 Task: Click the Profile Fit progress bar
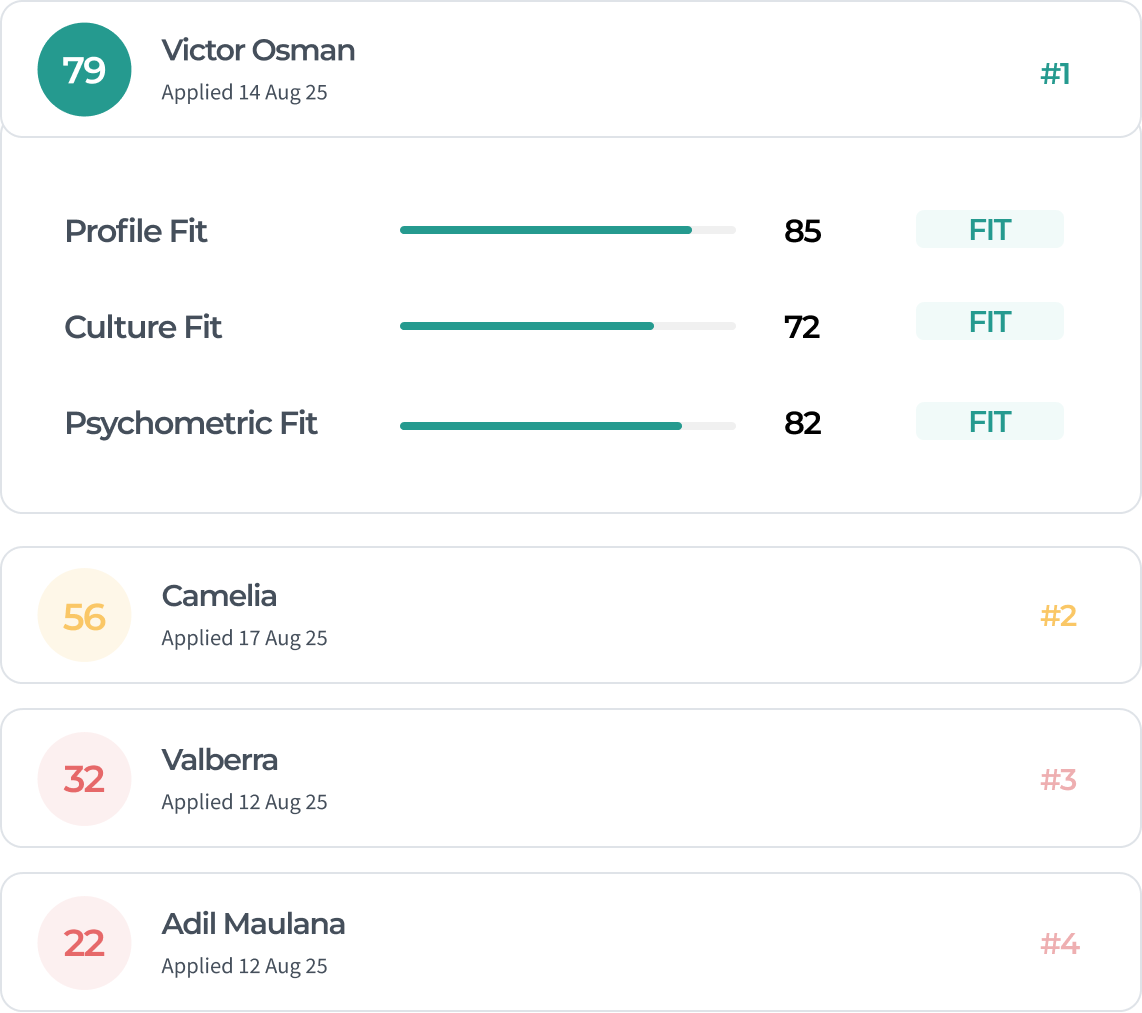pyautogui.click(x=567, y=230)
